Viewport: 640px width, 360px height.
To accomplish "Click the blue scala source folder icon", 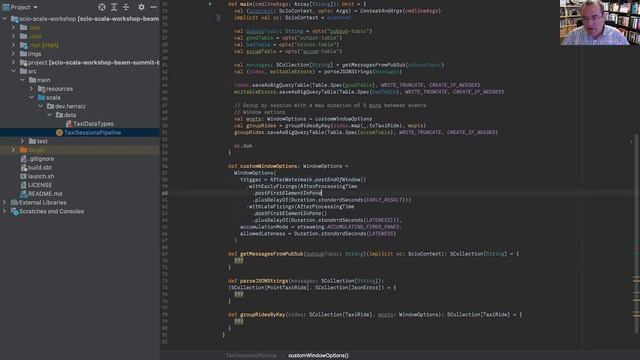I will click(41, 98).
